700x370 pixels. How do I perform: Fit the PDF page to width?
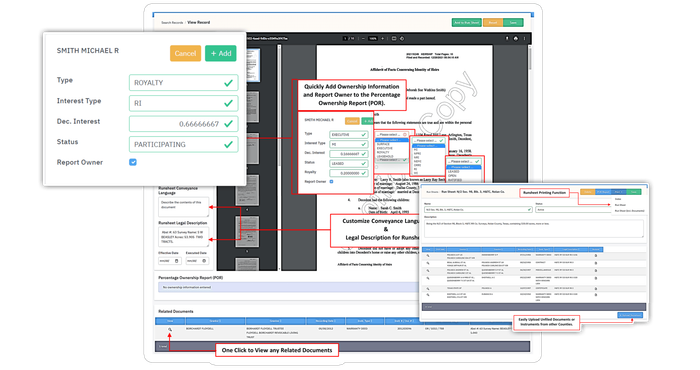(394, 38)
